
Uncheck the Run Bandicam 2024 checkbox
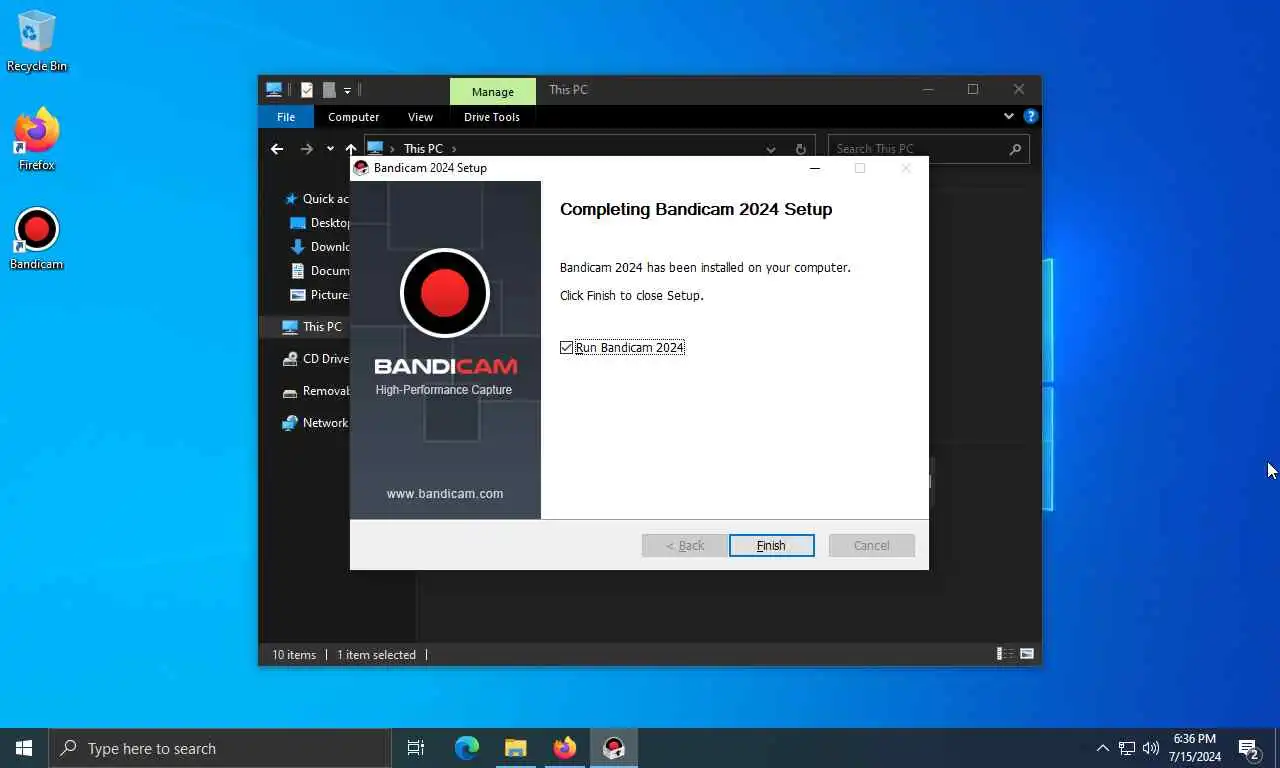pos(567,347)
